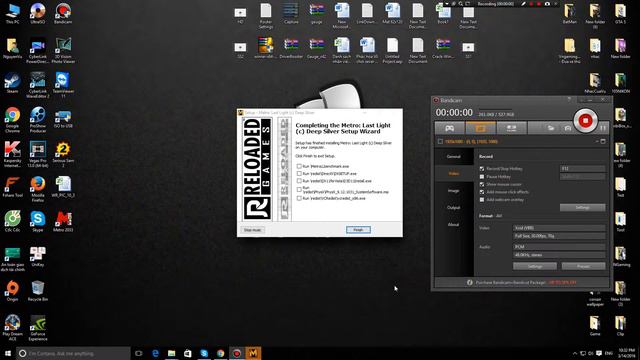
Task: Check Run MetroLLbenchmark.exe option
Action: pos(299,167)
